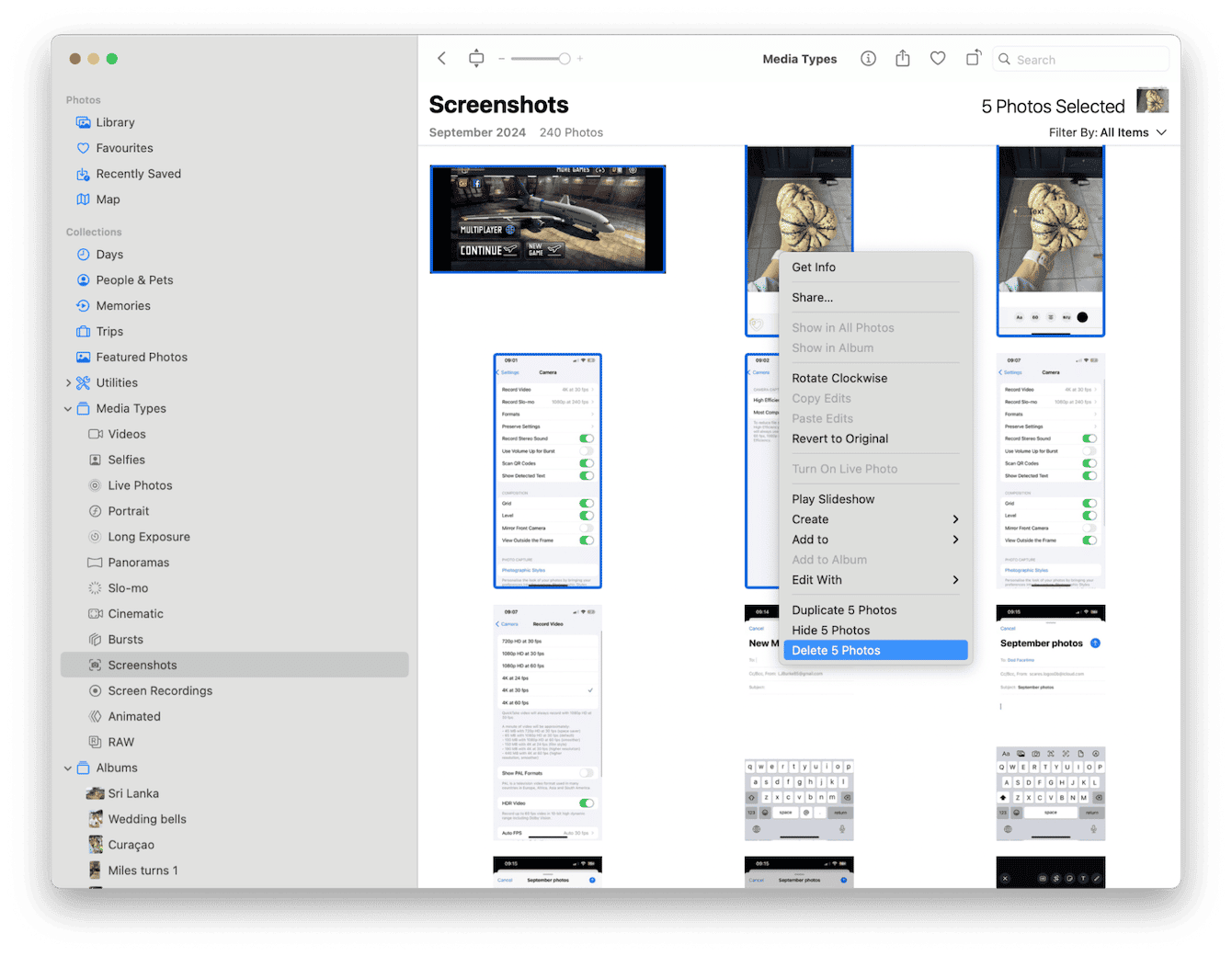This screenshot has width=1232, height=956.
Task: Click the back navigation arrow
Action: tap(441, 58)
